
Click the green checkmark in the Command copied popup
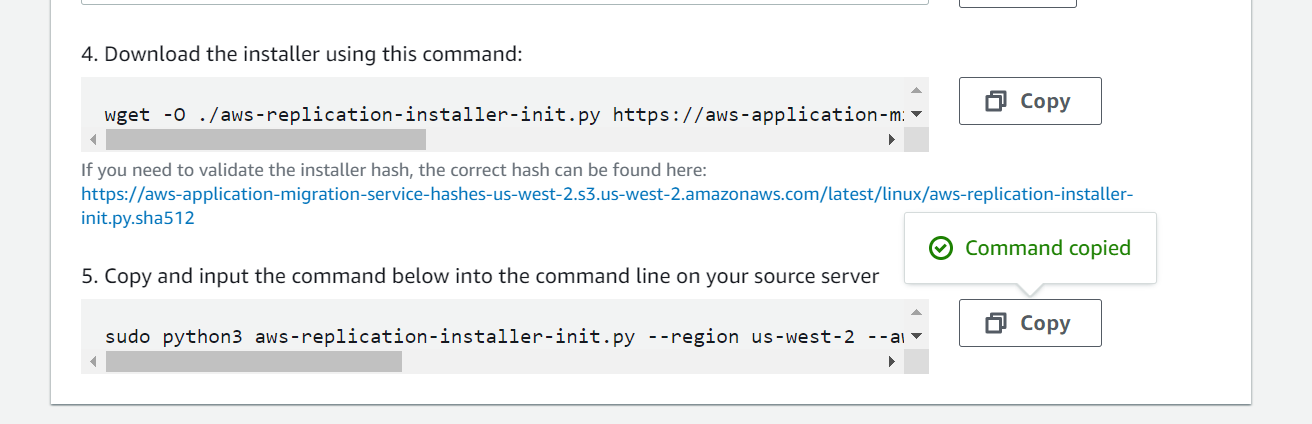click(941, 248)
